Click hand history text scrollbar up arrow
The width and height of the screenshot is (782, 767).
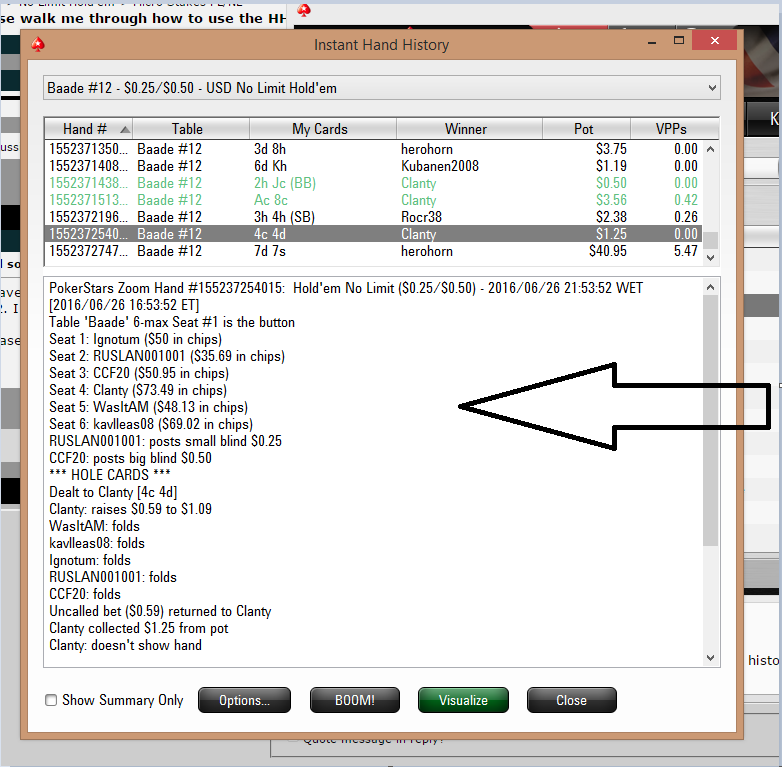point(711,287)
